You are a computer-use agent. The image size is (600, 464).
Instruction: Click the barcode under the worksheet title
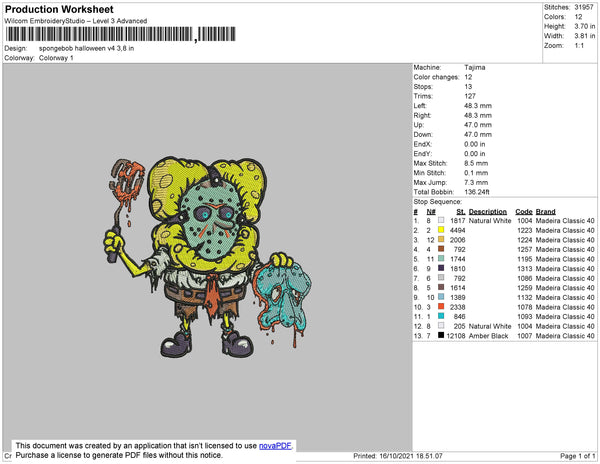point(121,34)
